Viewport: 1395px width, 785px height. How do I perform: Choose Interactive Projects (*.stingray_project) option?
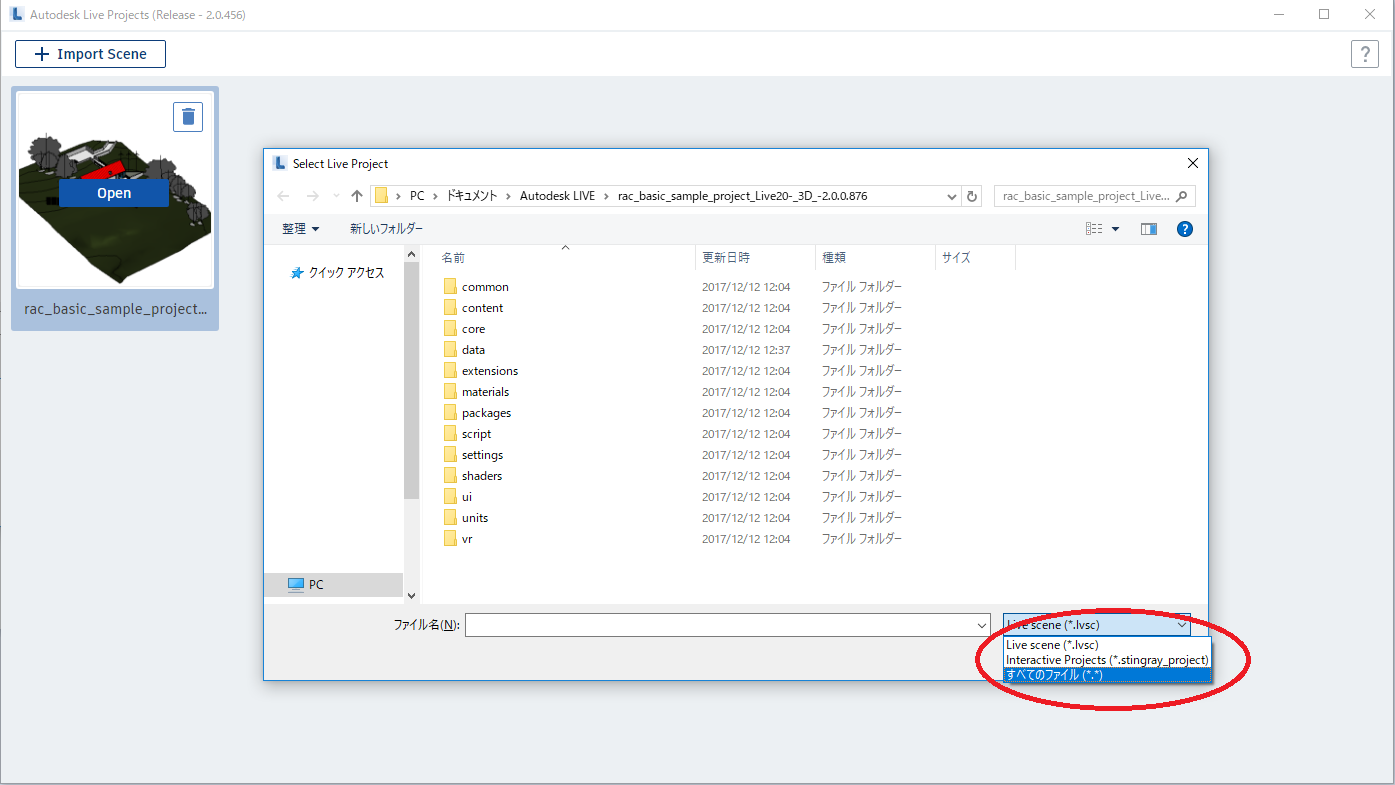(x=1107, y=660)
